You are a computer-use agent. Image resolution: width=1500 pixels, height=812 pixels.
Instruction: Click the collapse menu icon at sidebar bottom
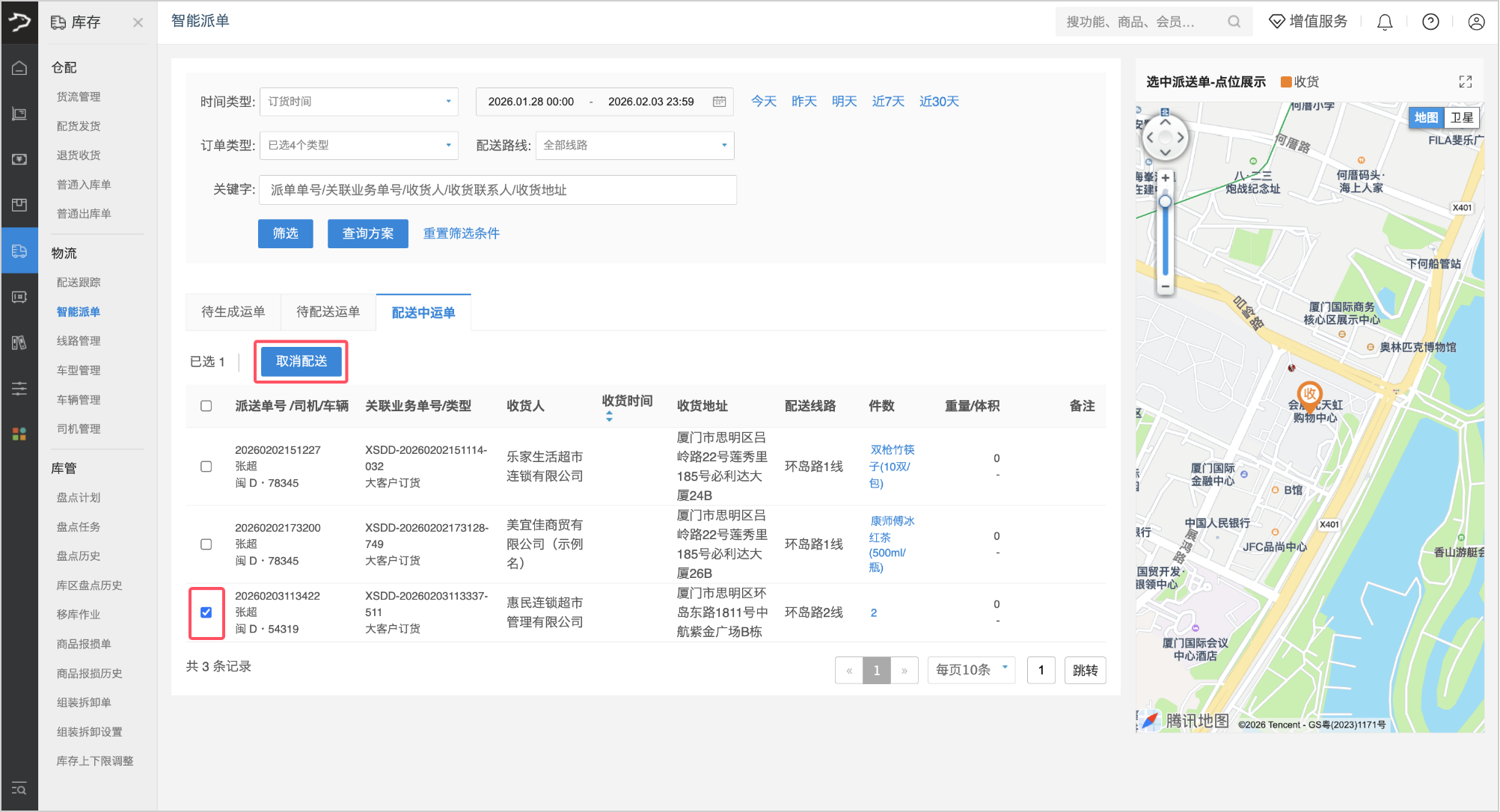coord(19,788)
